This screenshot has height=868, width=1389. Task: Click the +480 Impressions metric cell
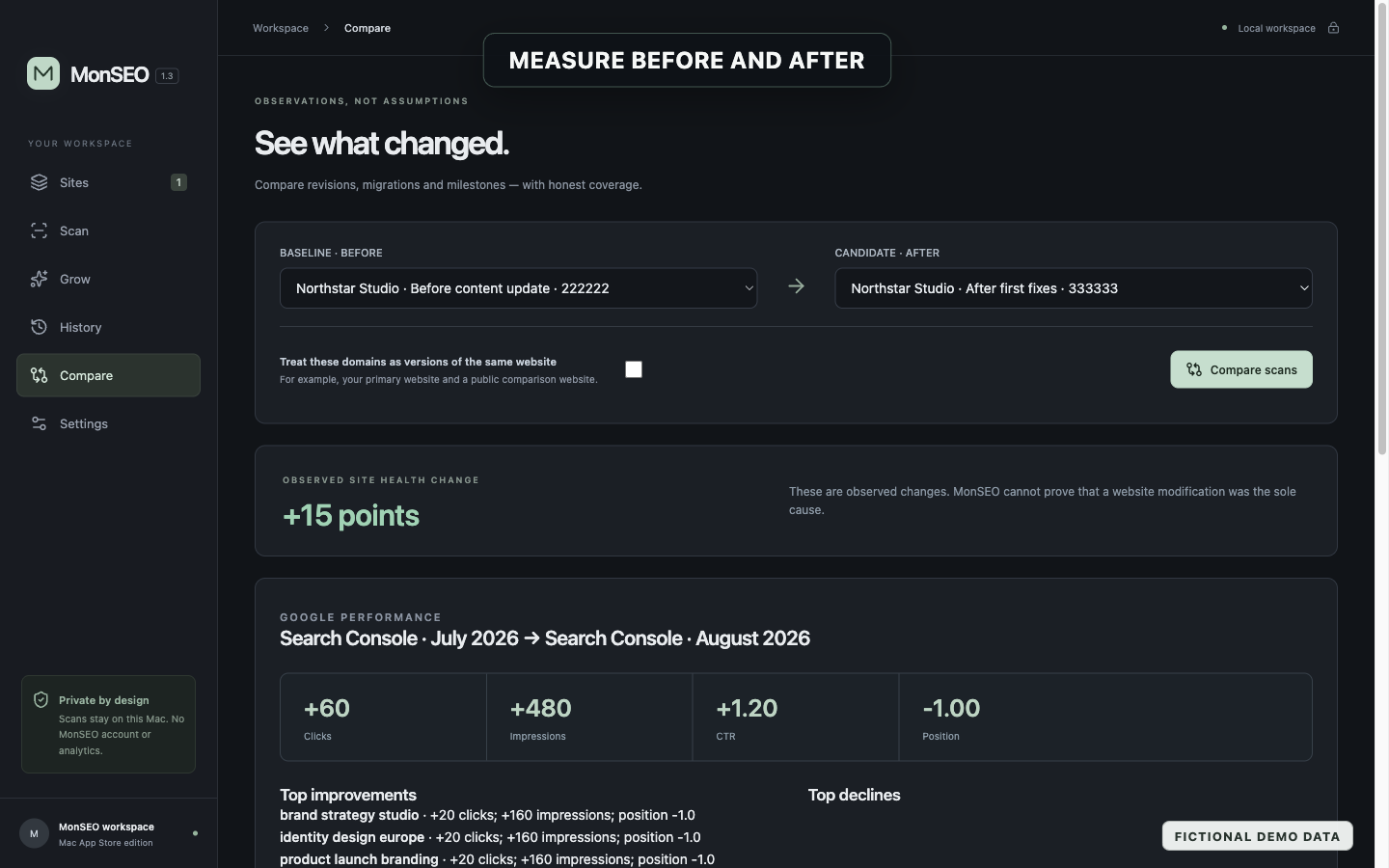589,718
